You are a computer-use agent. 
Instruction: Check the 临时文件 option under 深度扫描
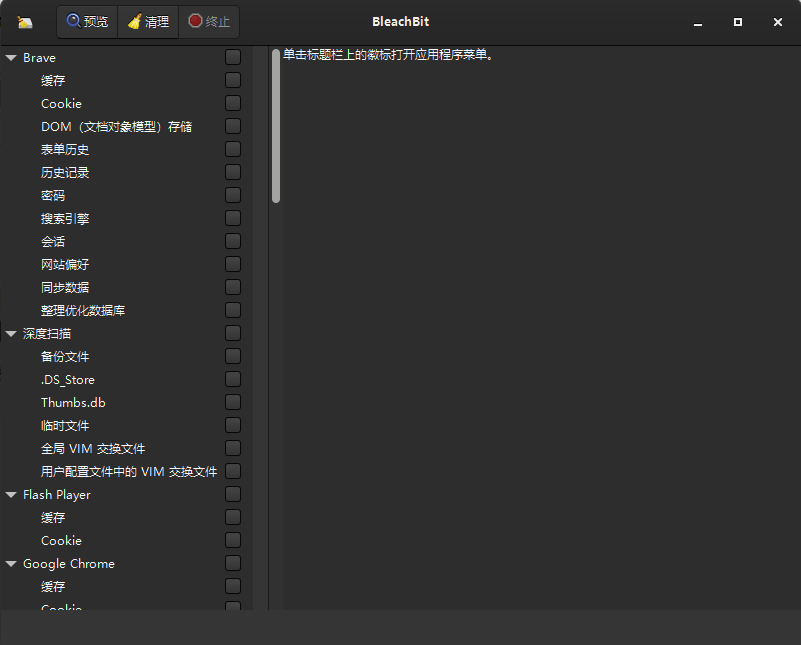click(232, 424)
